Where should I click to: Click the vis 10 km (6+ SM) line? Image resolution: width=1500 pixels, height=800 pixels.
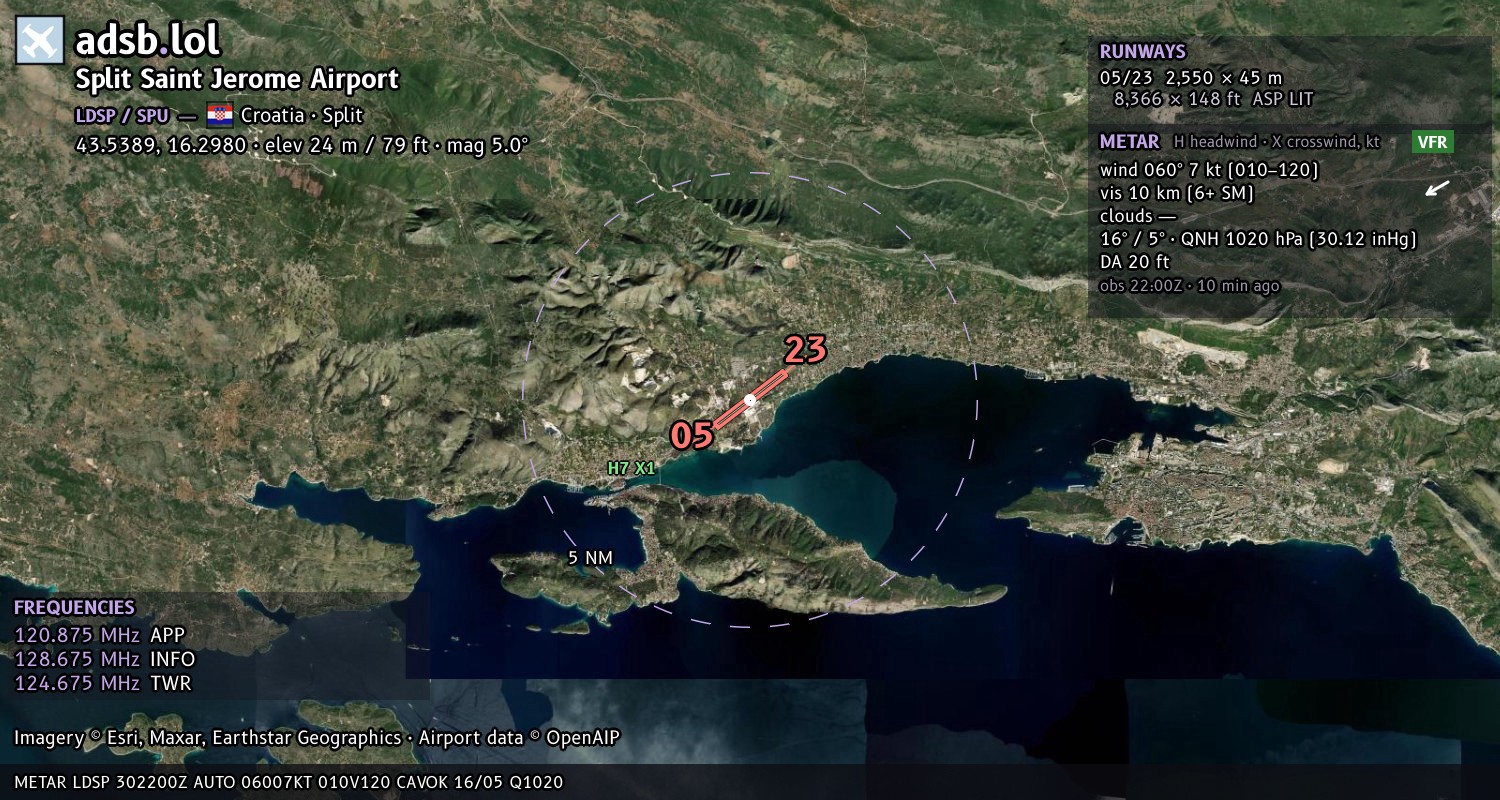(x=1176, y=193)
